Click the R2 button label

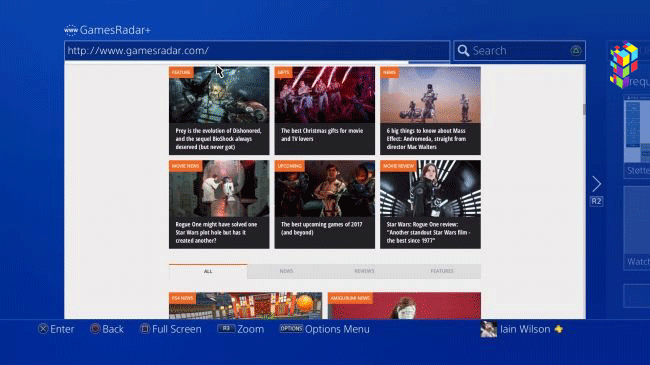(596, 201)
